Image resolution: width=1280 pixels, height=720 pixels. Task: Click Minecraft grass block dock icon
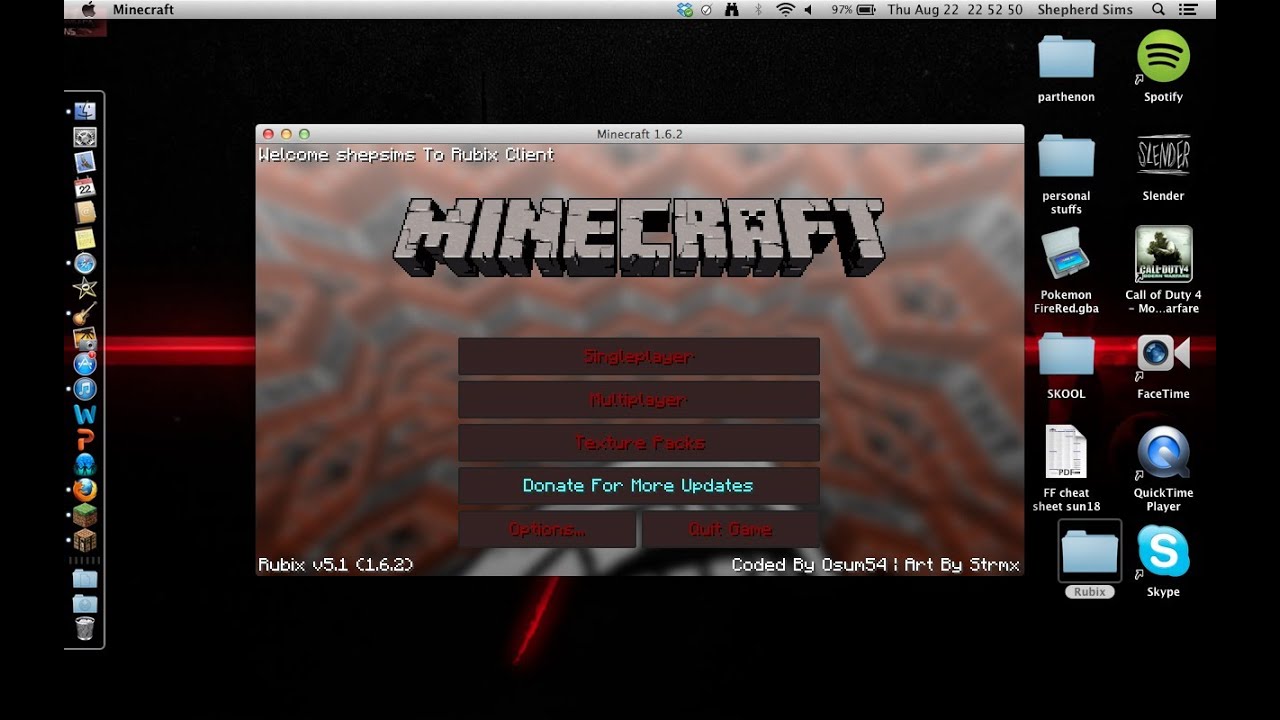[x=85, y=515]
